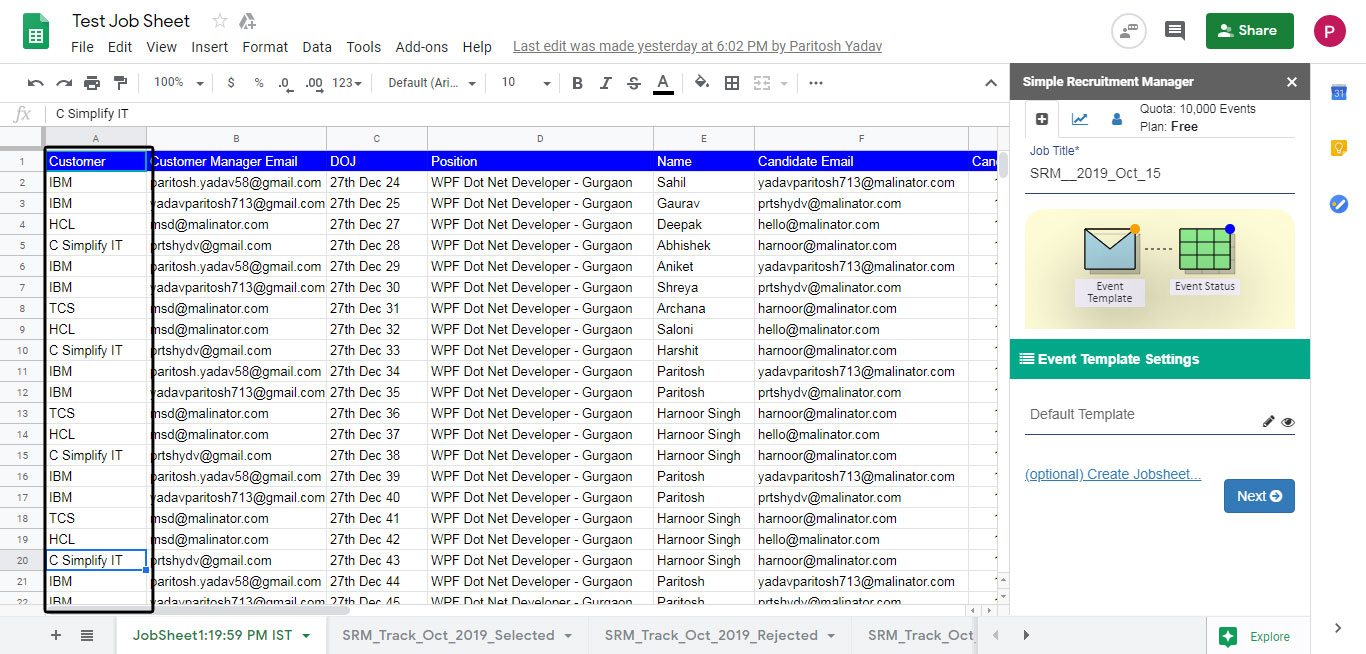Open the Last edit was made yesterday link

[x=697, y=47]
